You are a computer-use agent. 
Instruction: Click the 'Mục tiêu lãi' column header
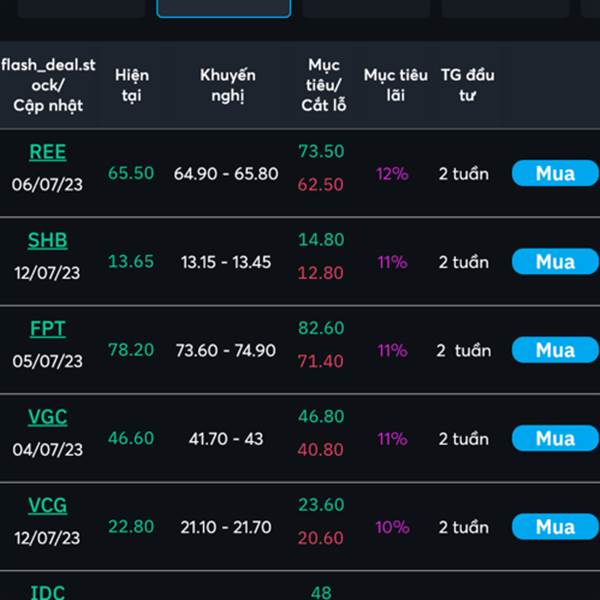click(396, 85)
